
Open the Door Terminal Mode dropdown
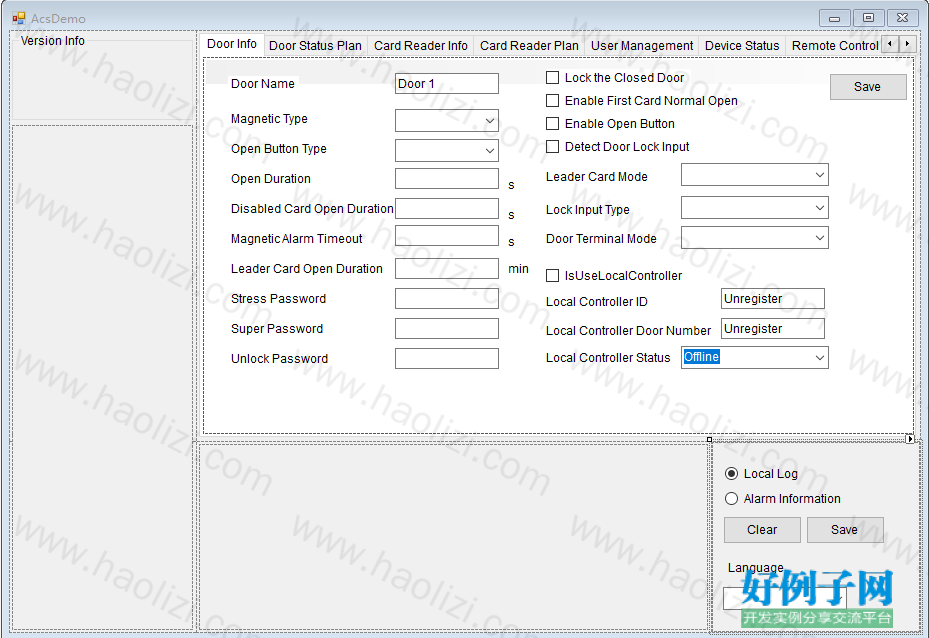coord(754,238)
